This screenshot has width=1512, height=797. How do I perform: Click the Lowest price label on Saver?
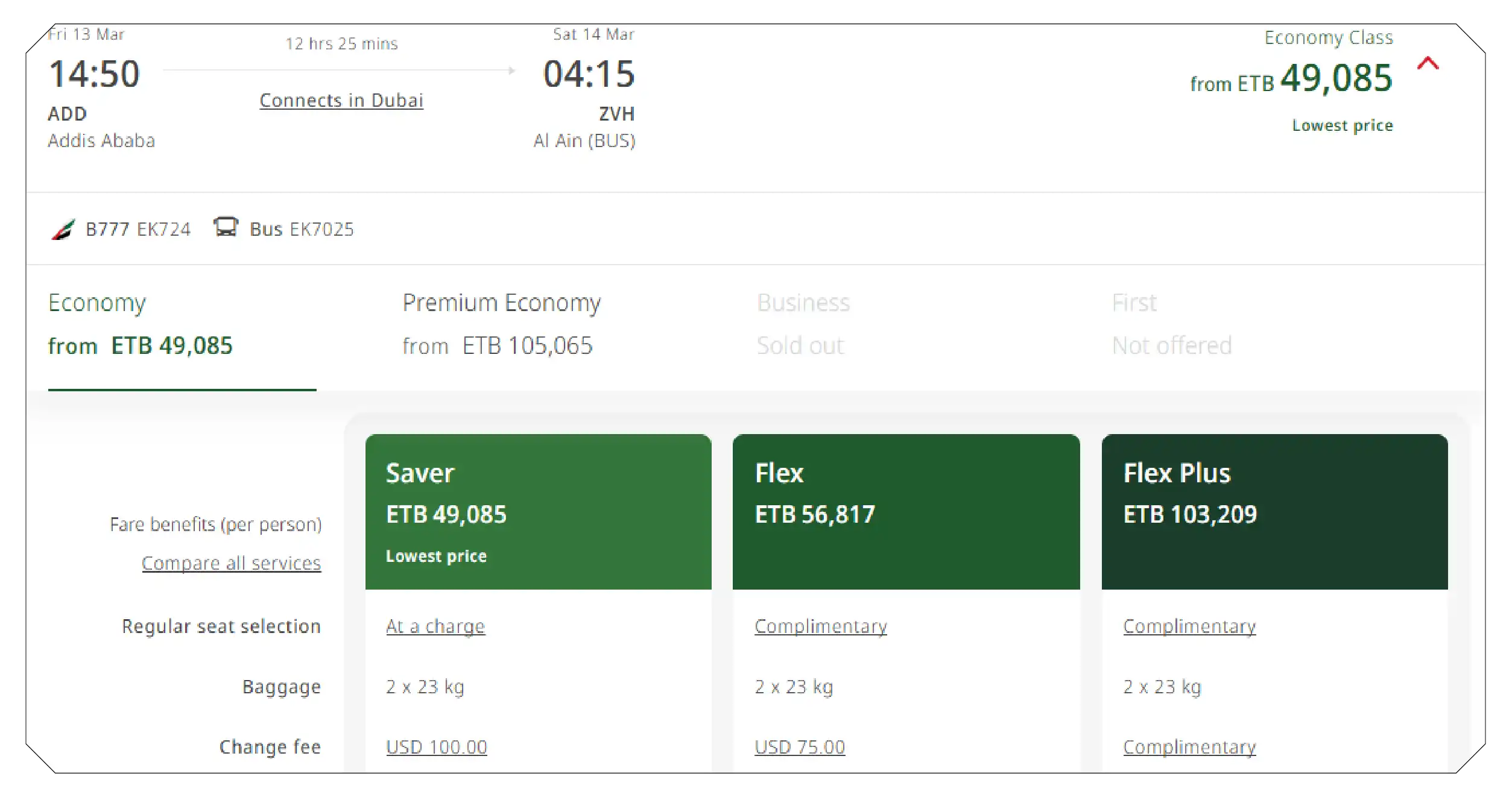point(436,555)
